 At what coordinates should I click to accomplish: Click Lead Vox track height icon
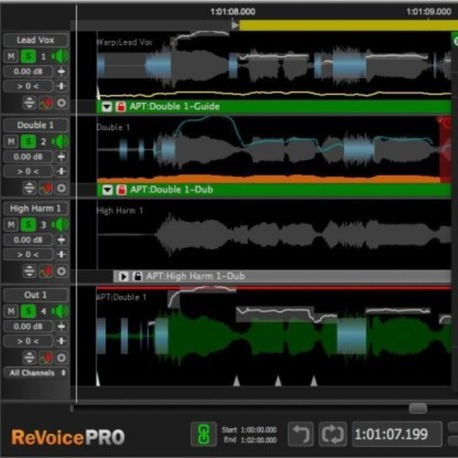[x=29, y=103]
